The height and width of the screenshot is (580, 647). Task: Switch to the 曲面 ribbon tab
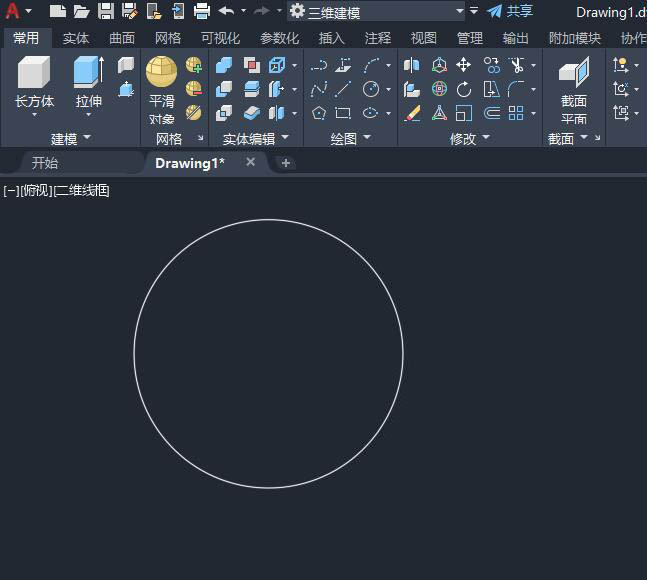(122, 38)
